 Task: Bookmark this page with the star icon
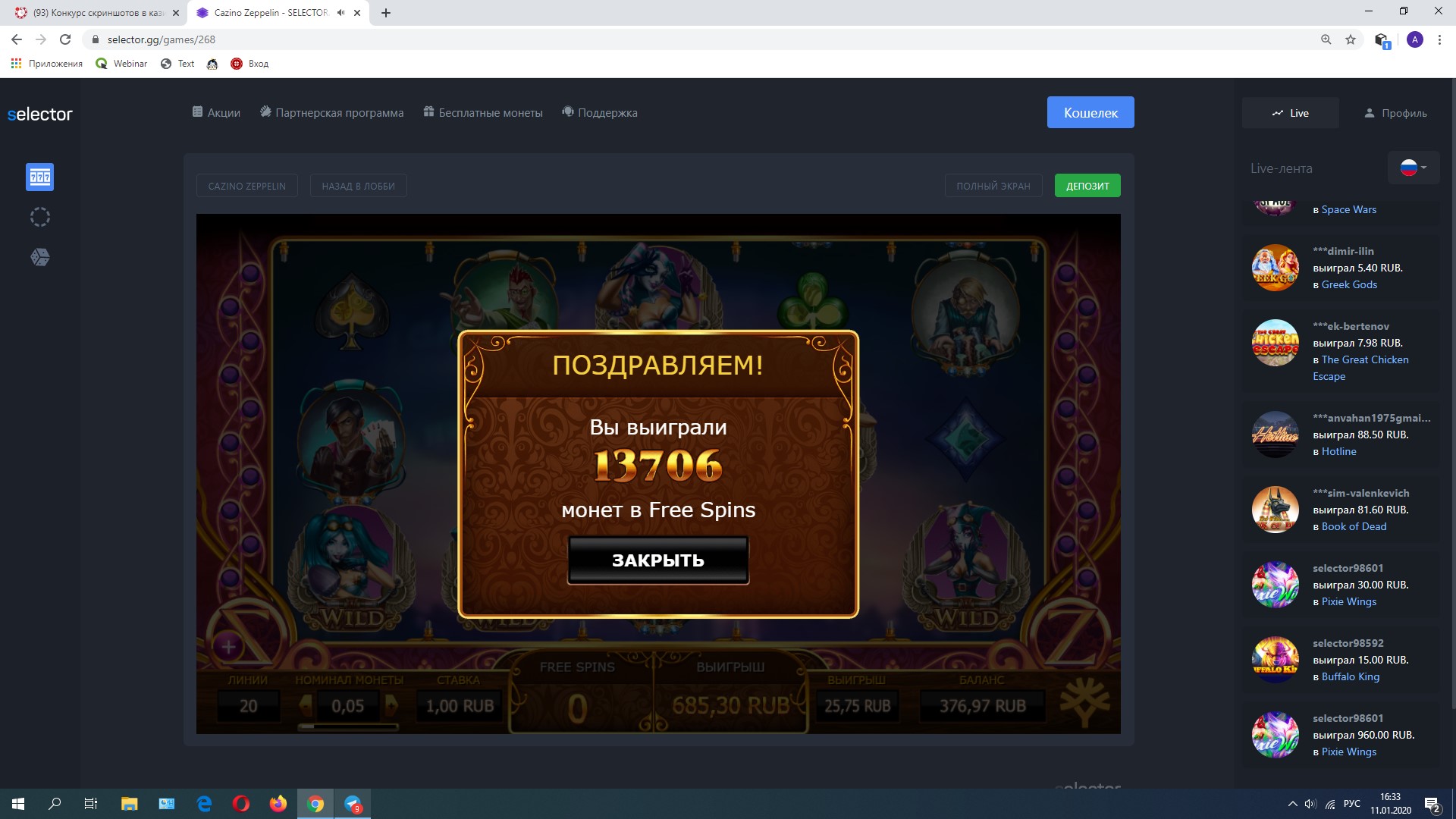[1351, 39]
